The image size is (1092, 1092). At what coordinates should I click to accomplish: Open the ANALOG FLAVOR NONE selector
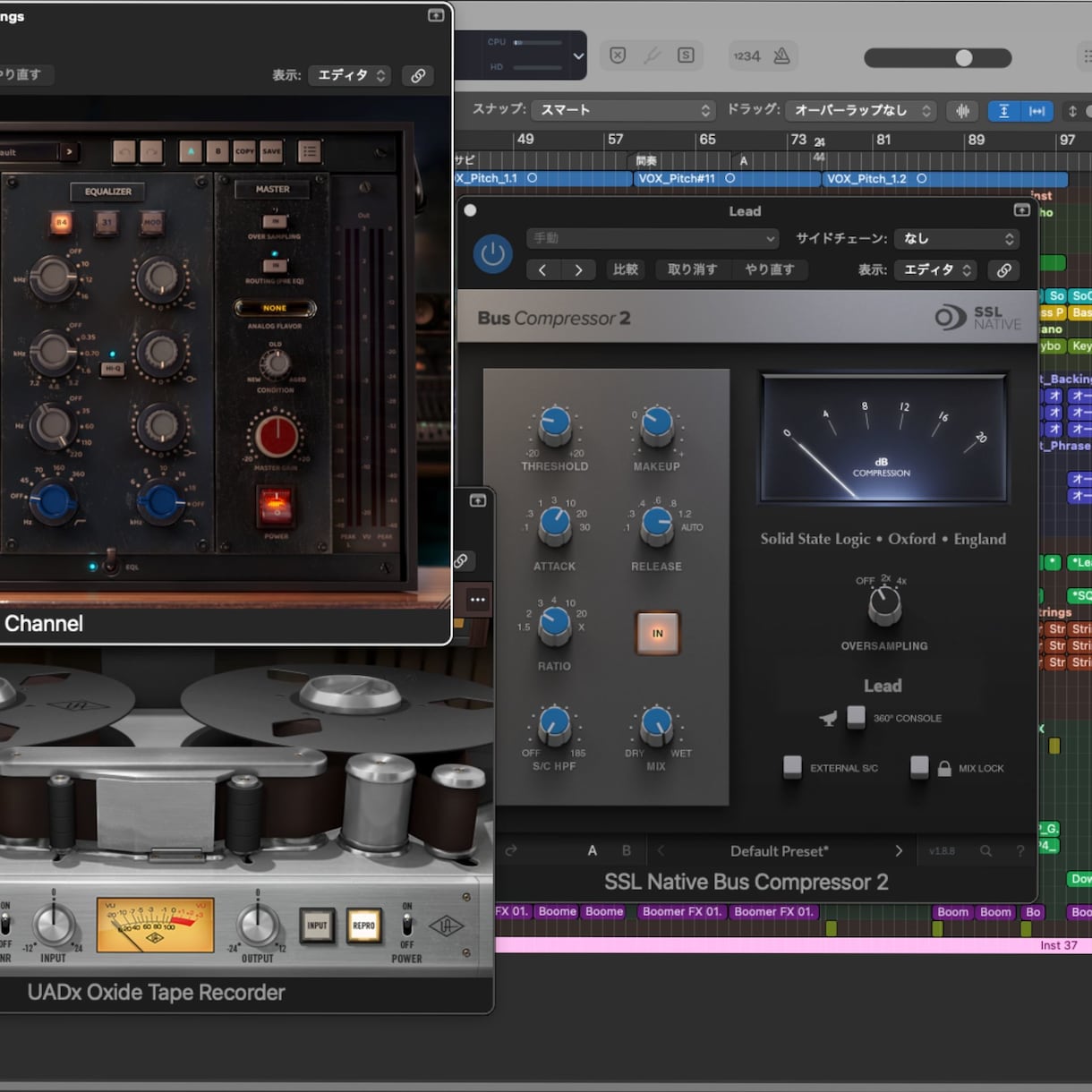point(275,308)
